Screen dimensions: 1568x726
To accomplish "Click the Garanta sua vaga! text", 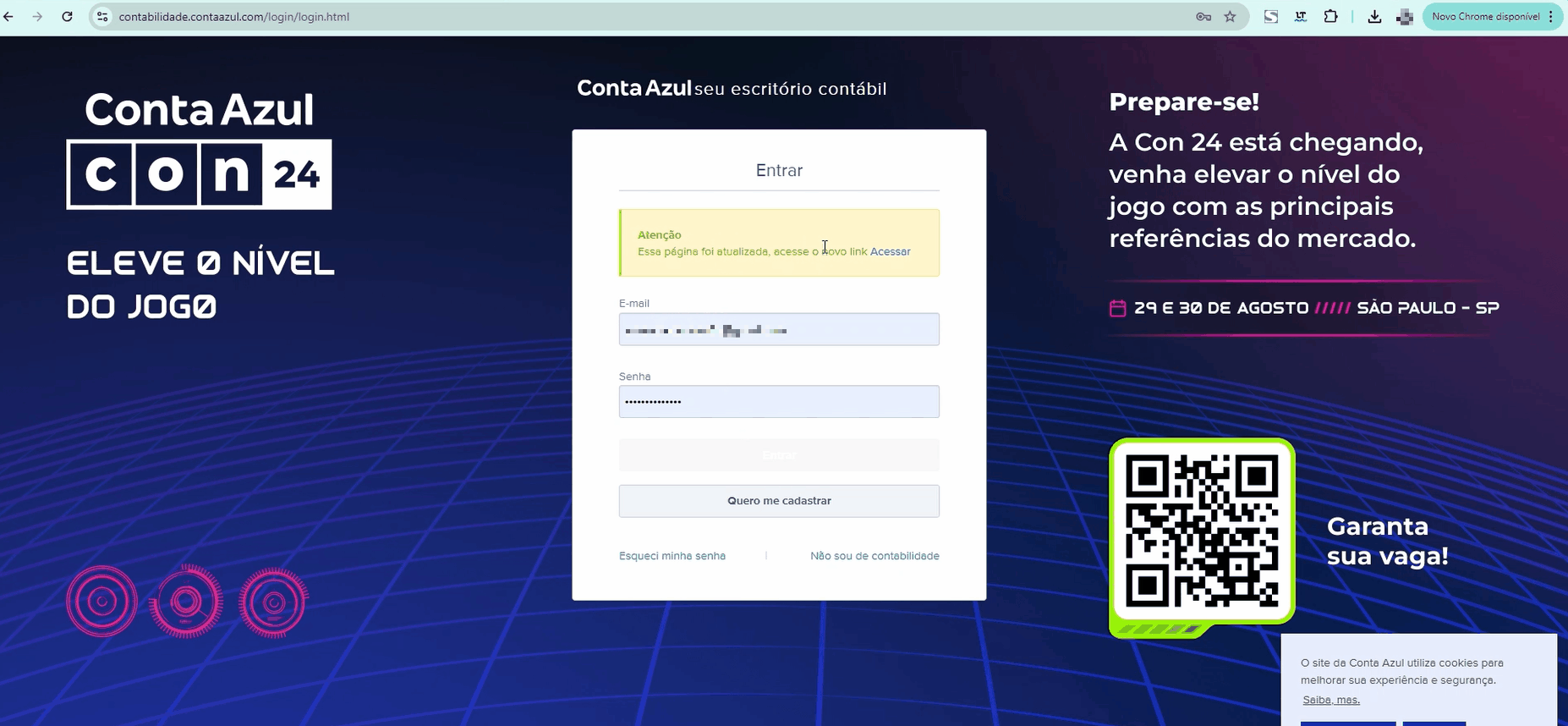I will coord(1387,542).
